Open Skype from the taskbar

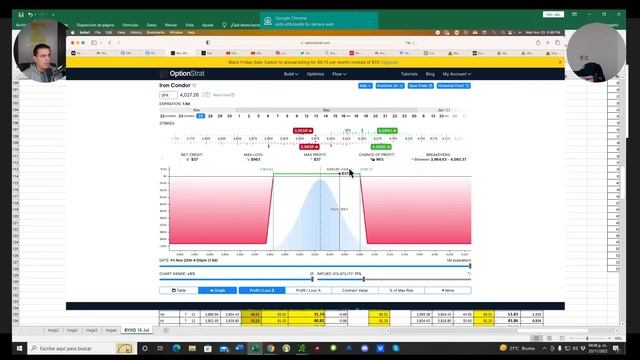tap(396, 348)
